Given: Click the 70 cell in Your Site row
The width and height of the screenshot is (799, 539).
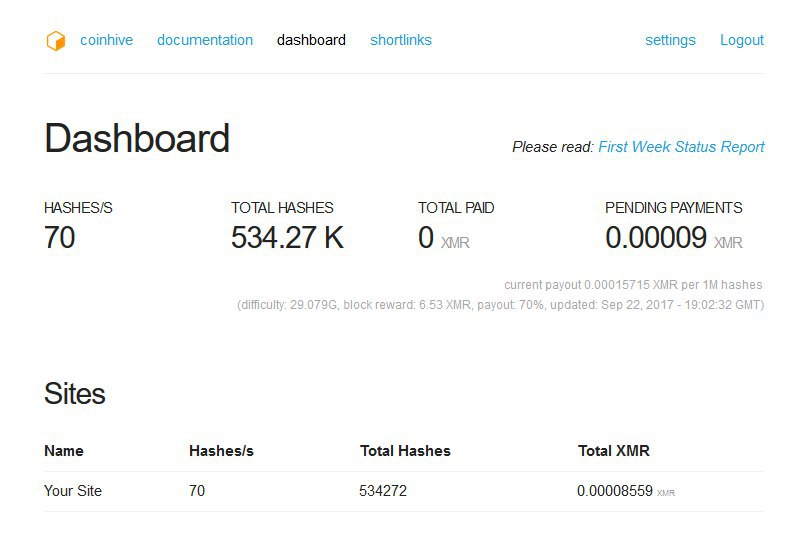Looking at the screenshot, I should pyautogui.click(x=197, y=491).
